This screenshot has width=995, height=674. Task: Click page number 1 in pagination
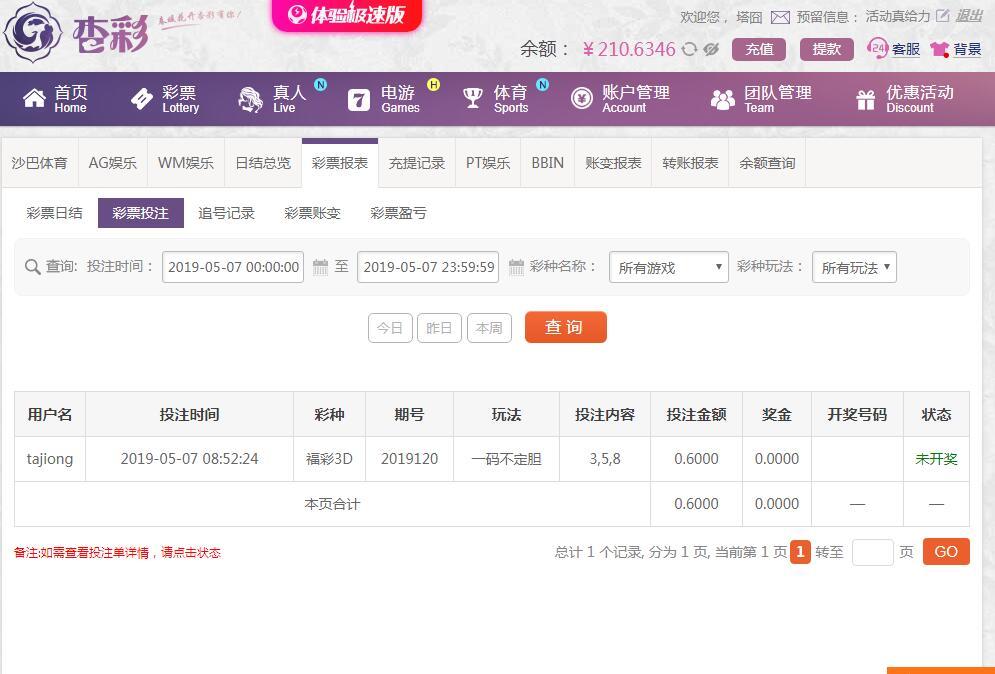800,552
